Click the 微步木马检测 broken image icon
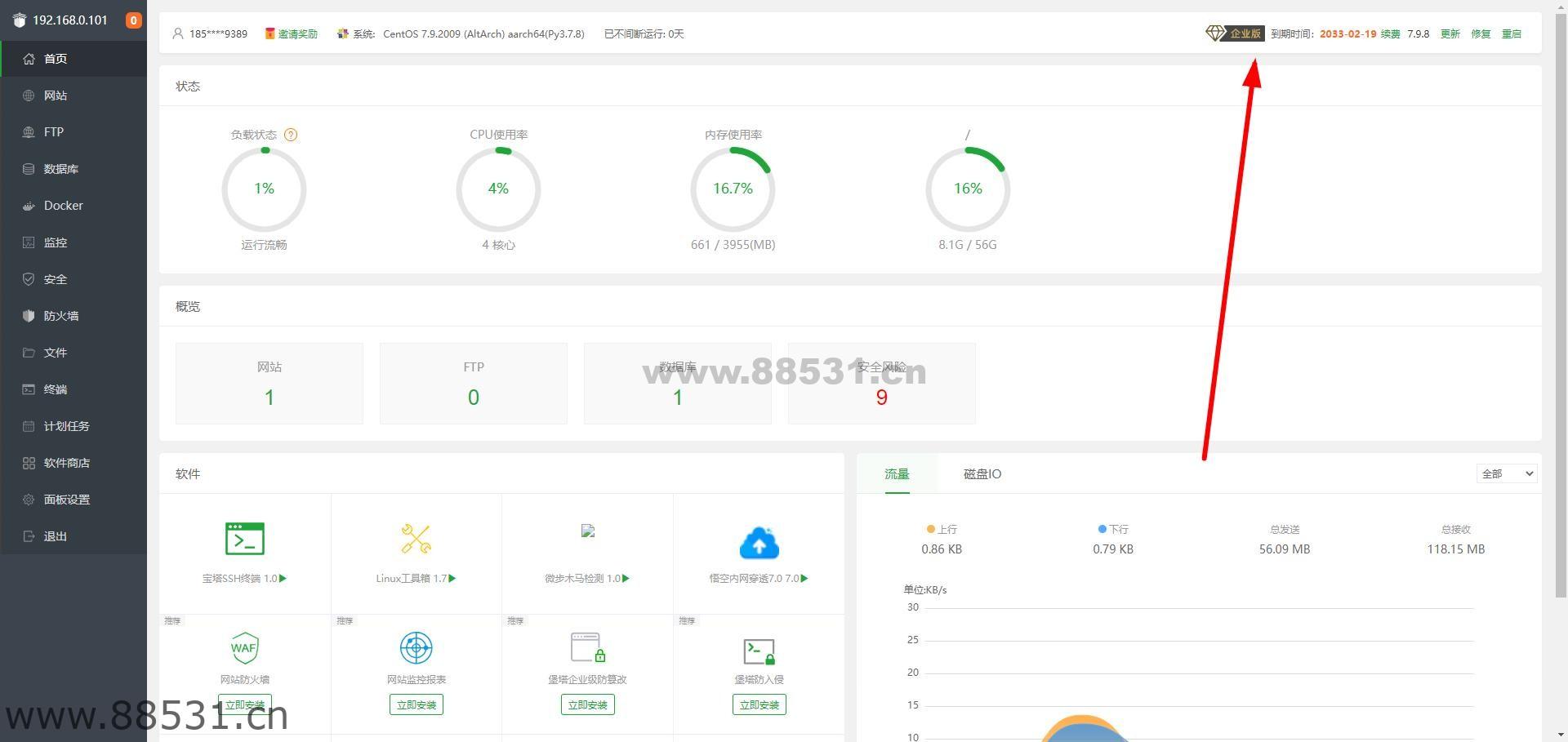Image resolution: width=1568 pixels, height=742 pixels. (588, 531)
